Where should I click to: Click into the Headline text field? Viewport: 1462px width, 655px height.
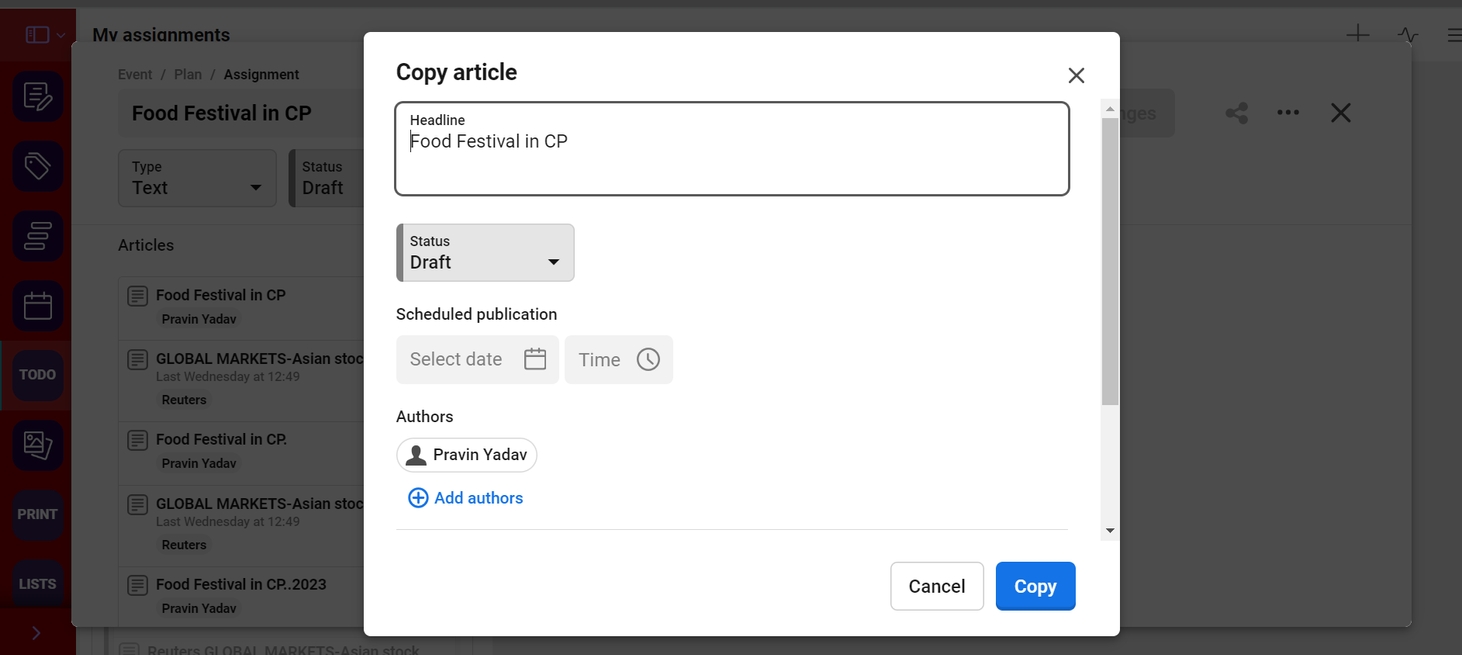732,150
